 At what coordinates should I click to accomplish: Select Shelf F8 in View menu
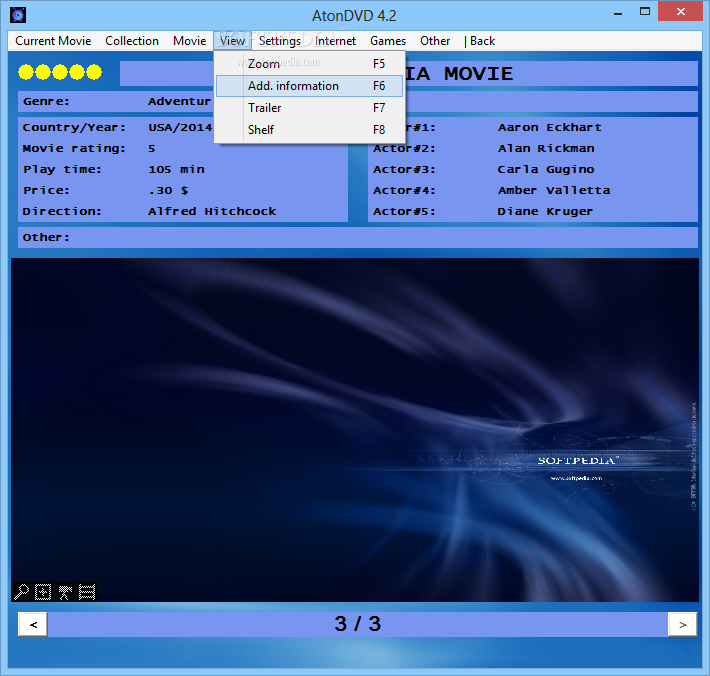tap(310, 130)
